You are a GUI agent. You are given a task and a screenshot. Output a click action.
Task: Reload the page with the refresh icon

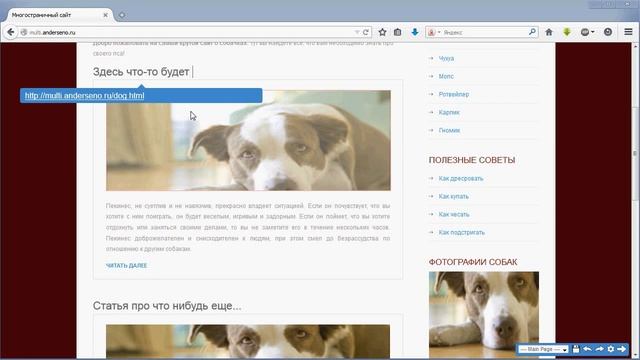click(366, 32)
